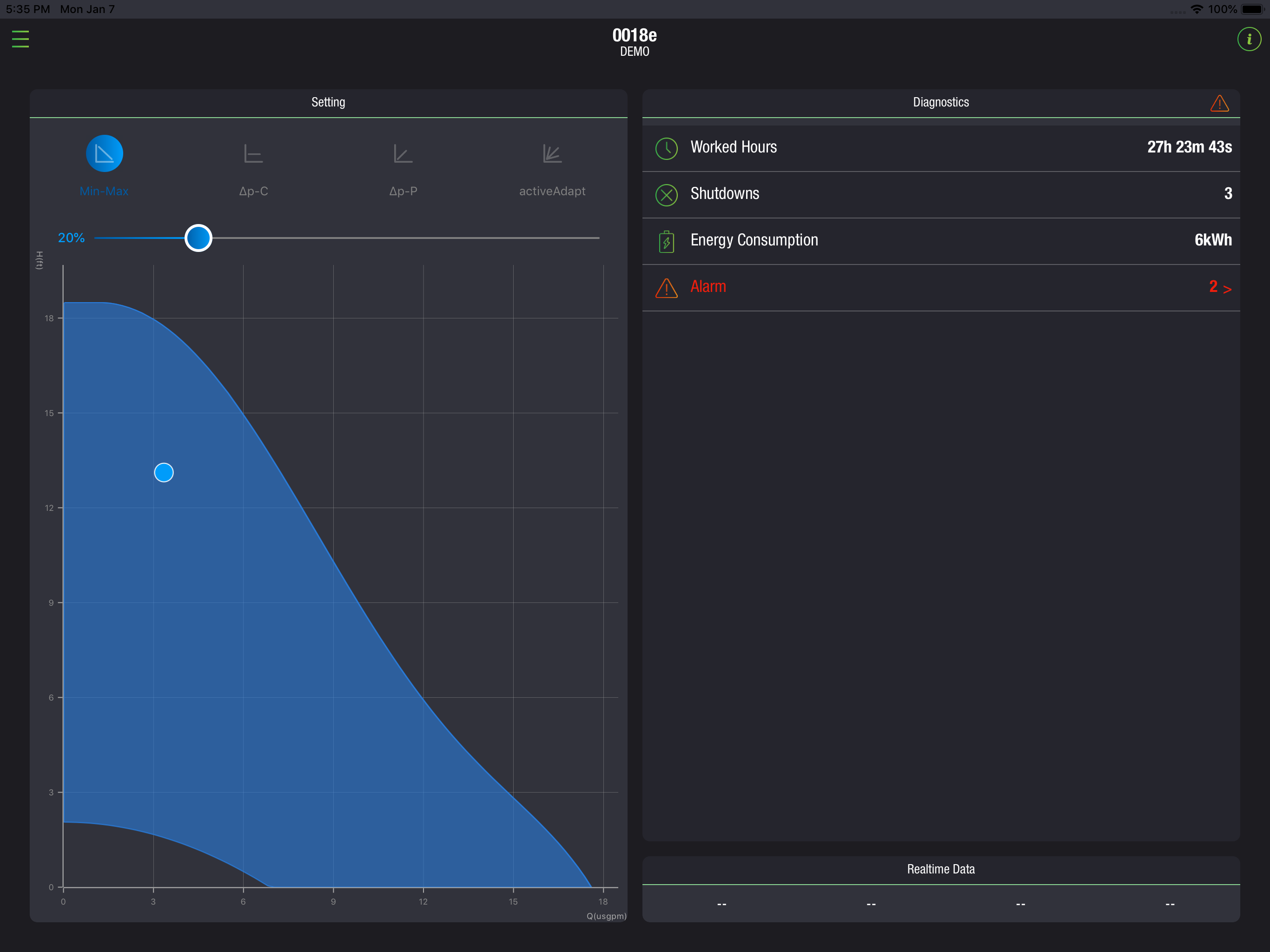Select the Δp-P mode icon
Viewport: 1270px width, 952px height.
pos(403,154)
